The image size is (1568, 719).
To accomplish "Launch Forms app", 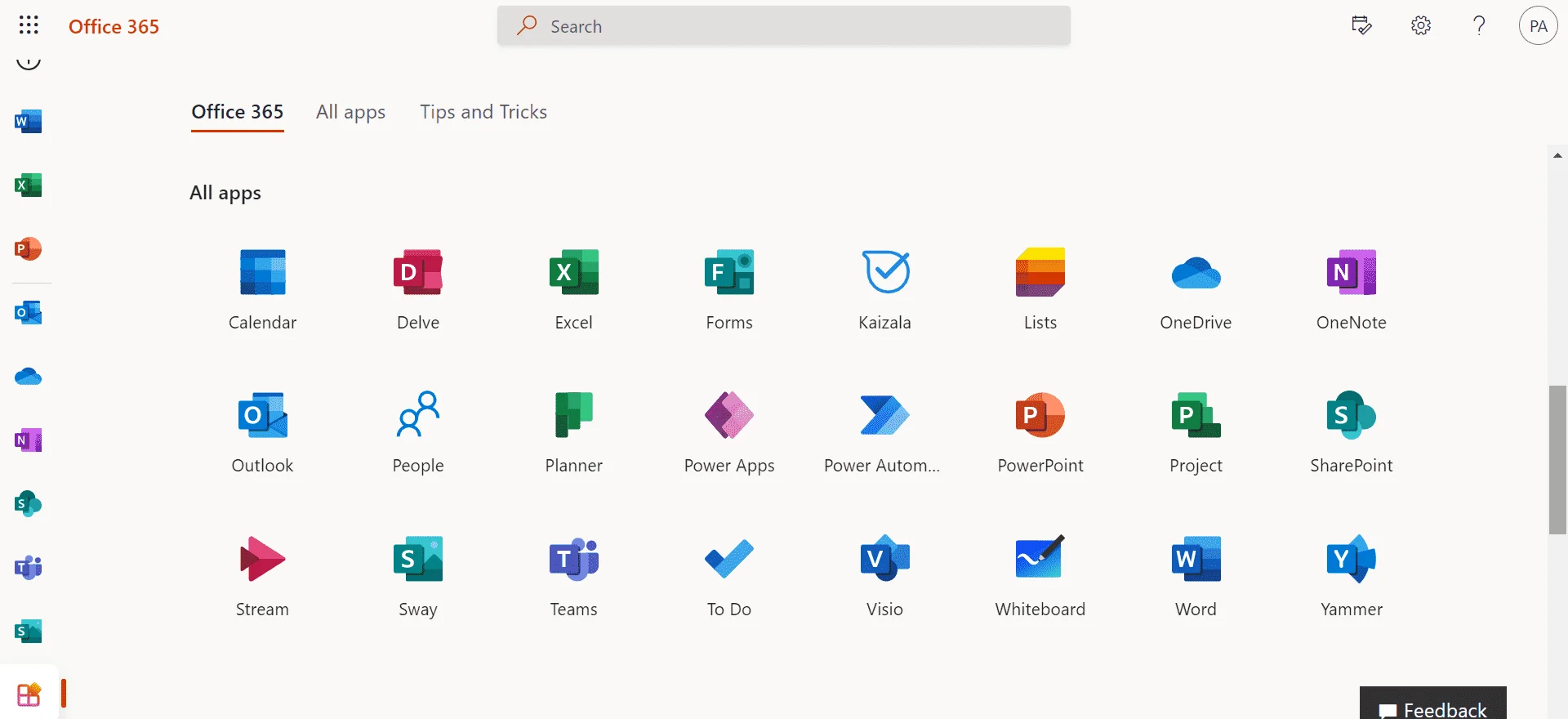I will 729,290.
